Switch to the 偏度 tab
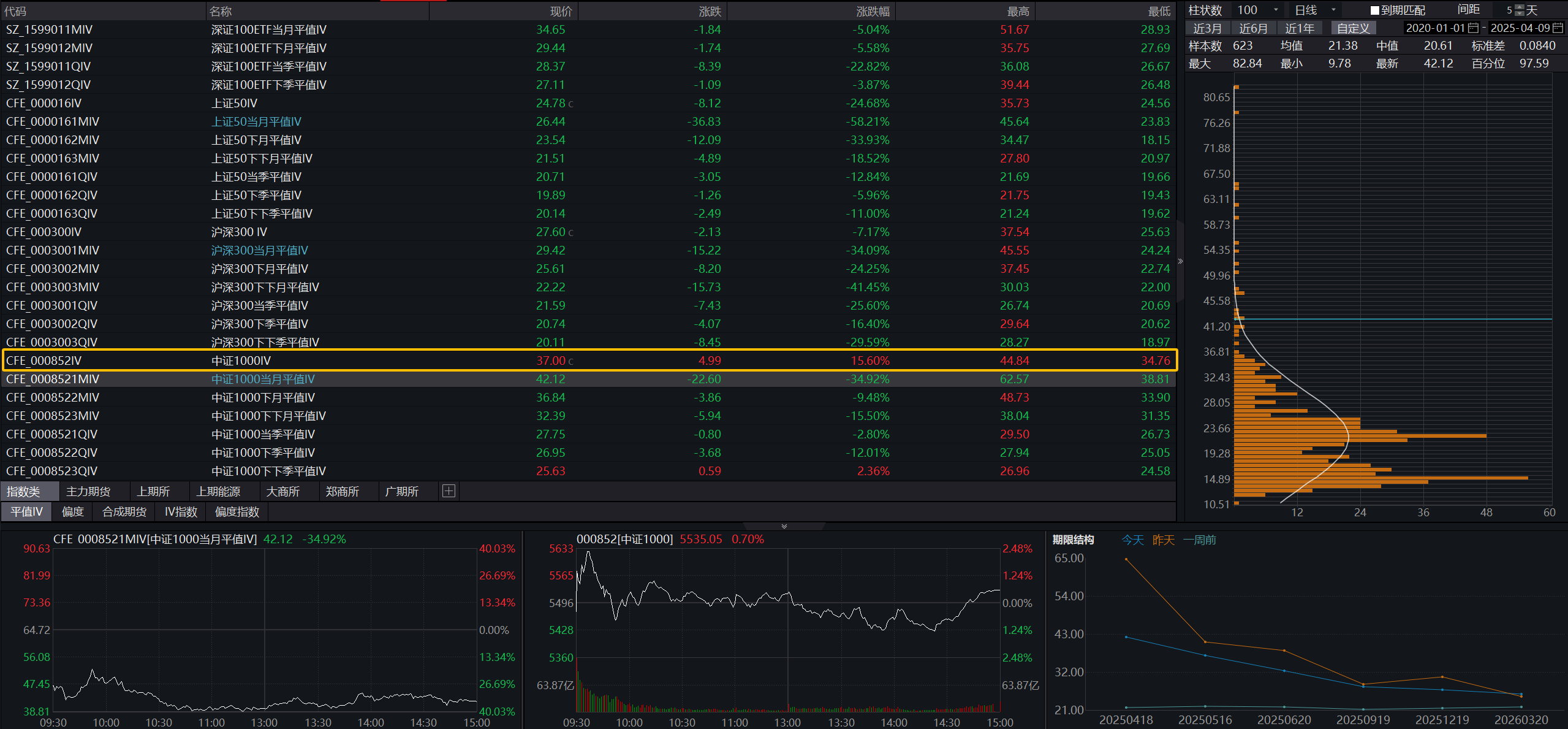 coord(72,512)
